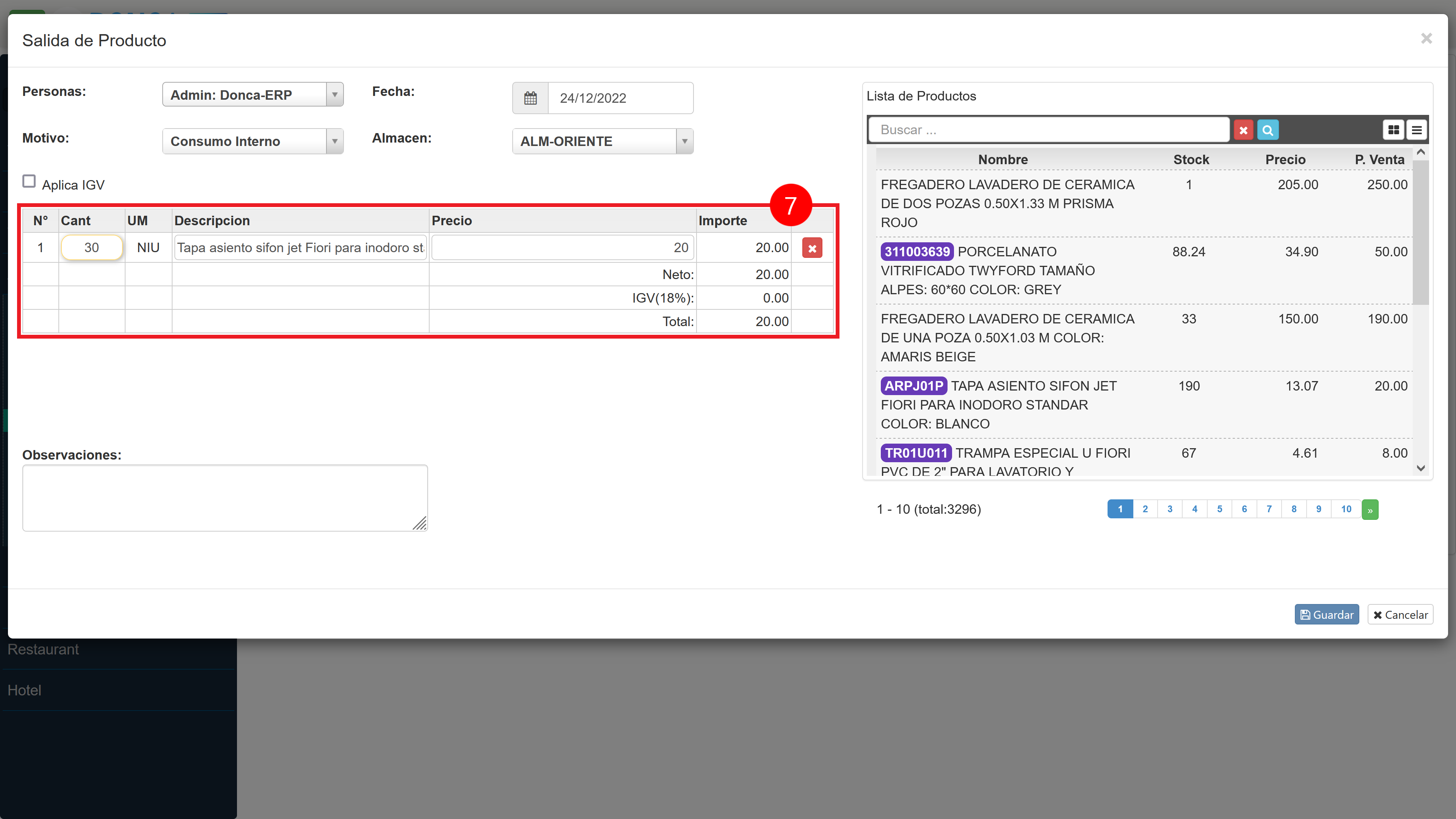Cancel the dialog with Cancelar button
Viewport: 1456px width, 819px height.
click(1400, 614)
